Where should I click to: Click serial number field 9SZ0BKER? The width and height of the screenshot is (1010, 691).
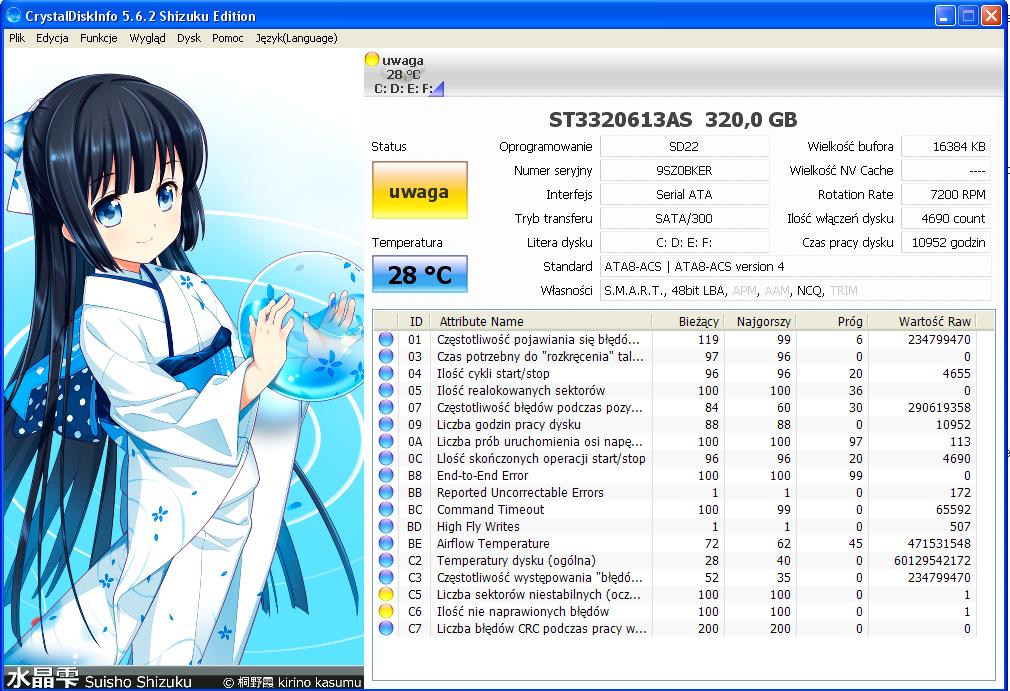[684, 170]
